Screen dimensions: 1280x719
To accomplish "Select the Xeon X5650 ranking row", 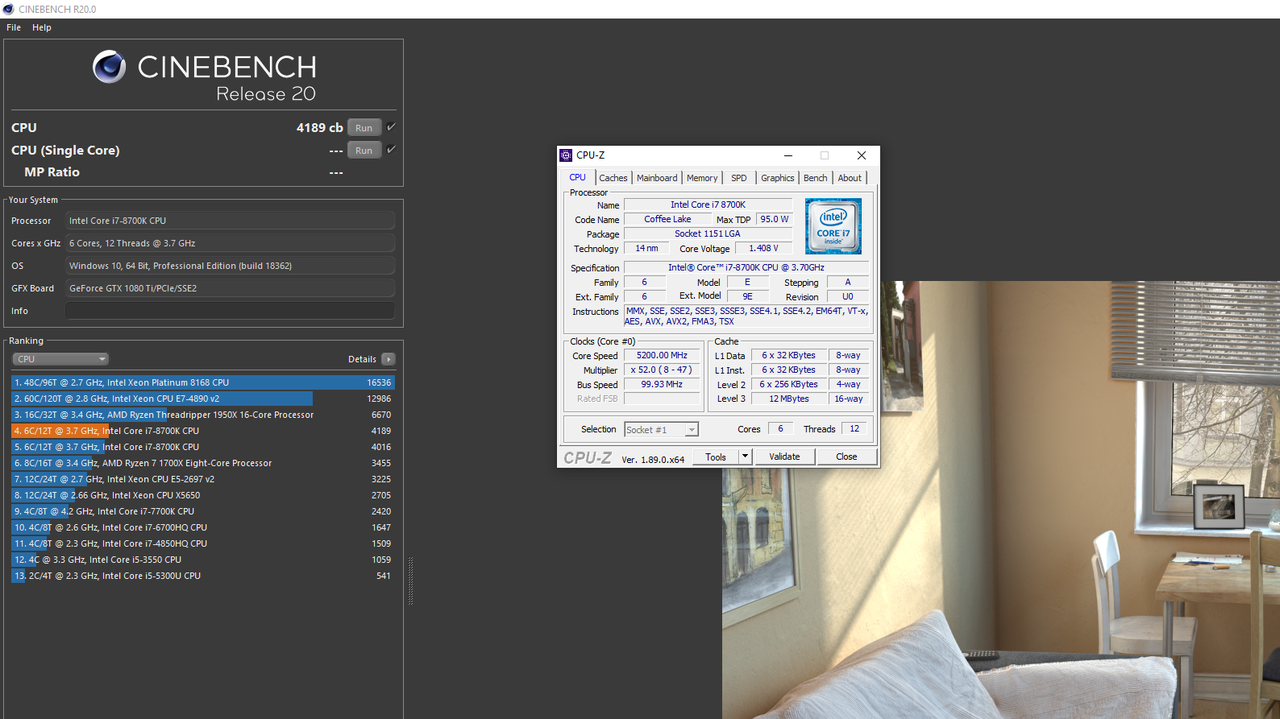I will (203, 495).
